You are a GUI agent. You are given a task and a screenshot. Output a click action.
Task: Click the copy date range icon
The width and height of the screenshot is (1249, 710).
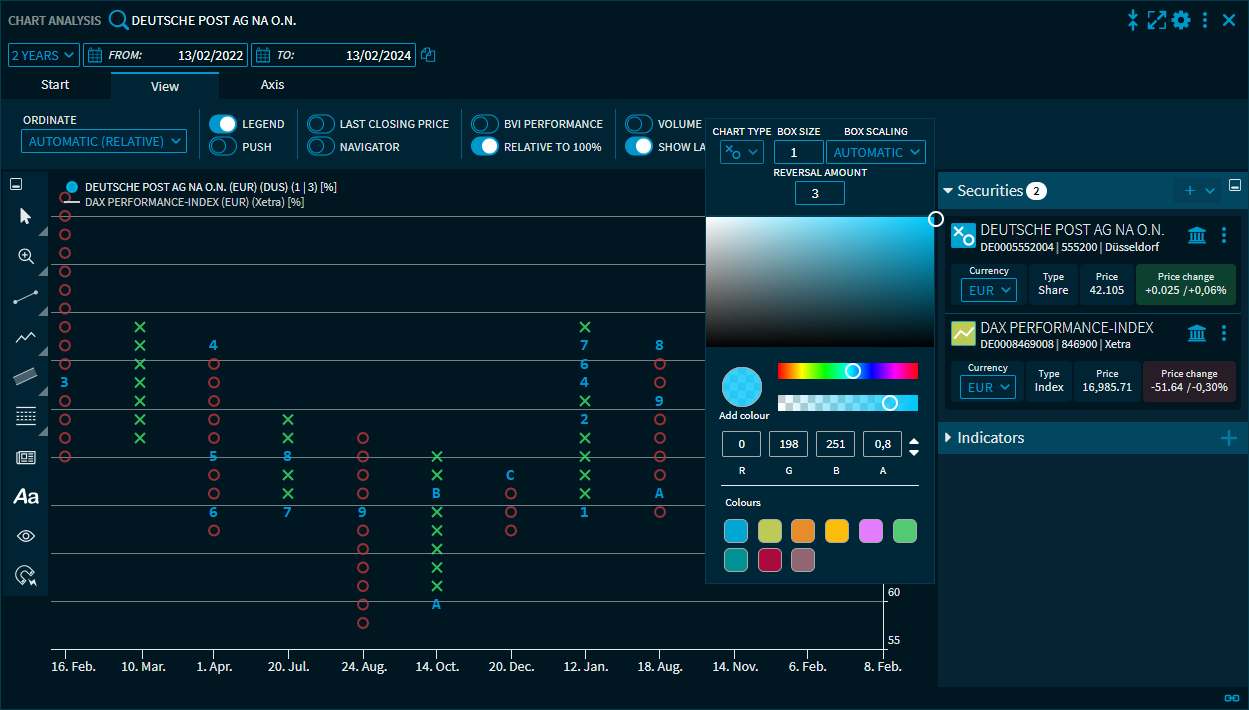point(428,55)
